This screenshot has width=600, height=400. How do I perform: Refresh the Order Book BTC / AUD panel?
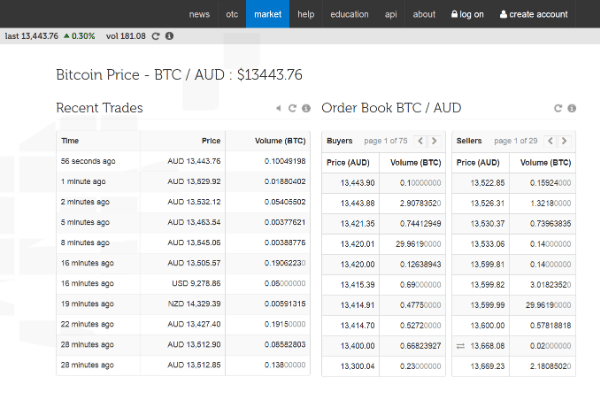click(558, 108)
